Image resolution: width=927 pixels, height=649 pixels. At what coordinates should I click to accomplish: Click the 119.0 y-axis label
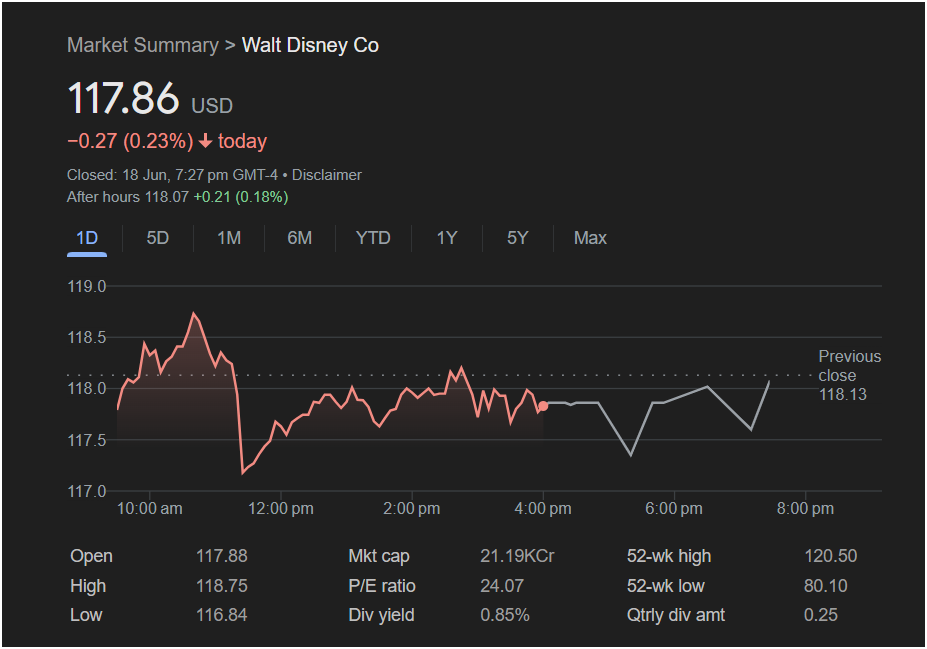(x=87, y=287)
